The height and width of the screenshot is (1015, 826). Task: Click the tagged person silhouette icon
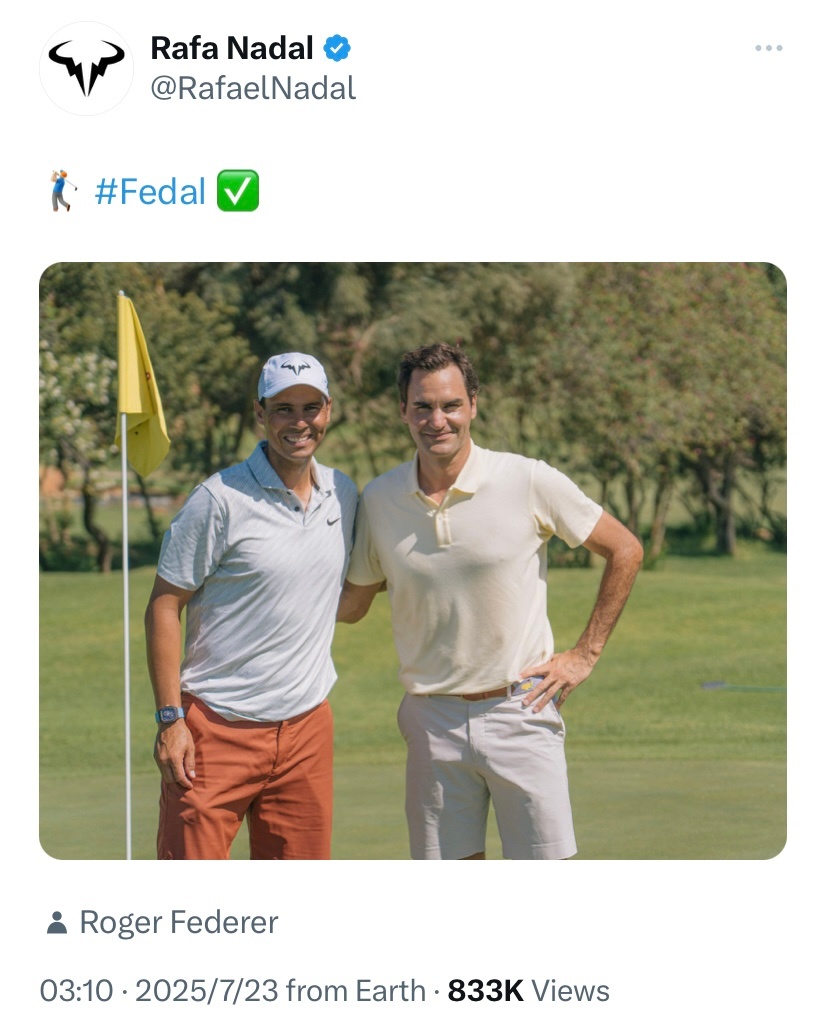pos(57,922)
